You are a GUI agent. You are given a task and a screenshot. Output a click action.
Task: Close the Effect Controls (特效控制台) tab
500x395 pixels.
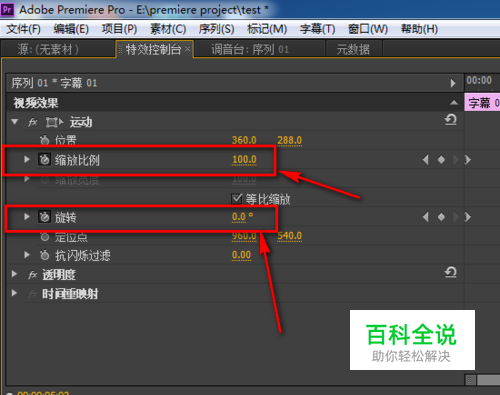click(188, 49)
